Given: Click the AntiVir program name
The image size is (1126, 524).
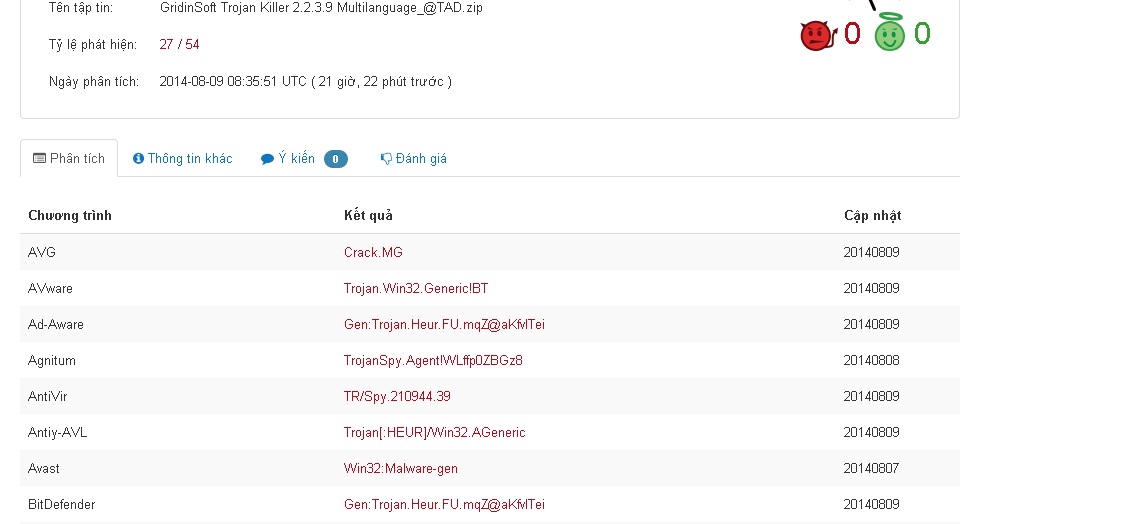Looking at the screenshot, I should click(x=47, y=396).
